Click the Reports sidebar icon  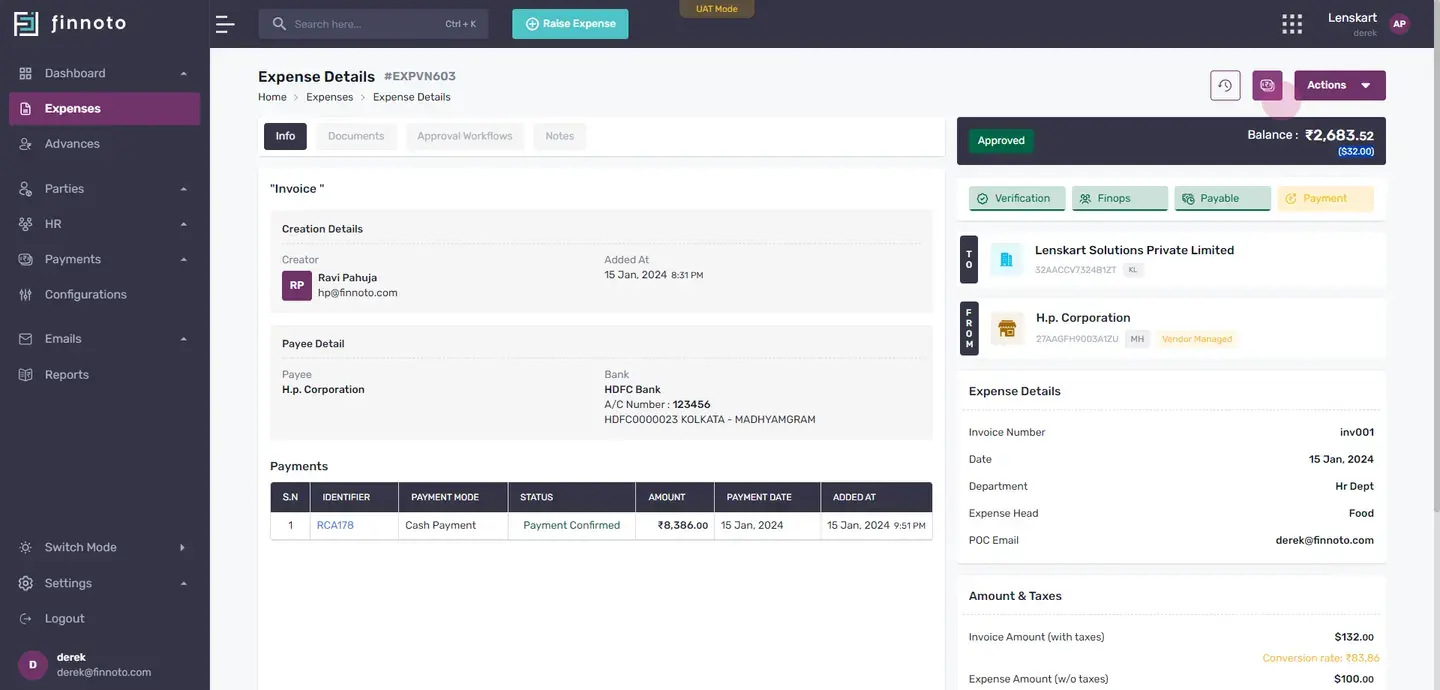pos(26,375)
